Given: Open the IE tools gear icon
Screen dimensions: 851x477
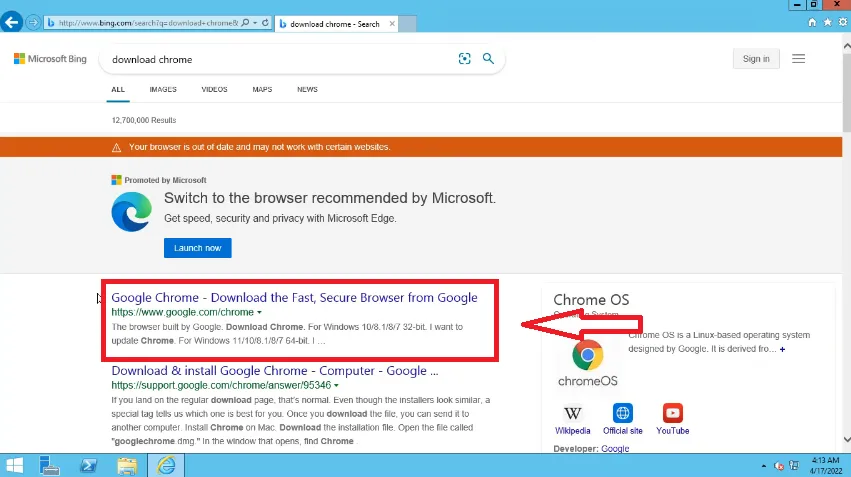Looking at the screenshot, I should [x=842, y=22].
